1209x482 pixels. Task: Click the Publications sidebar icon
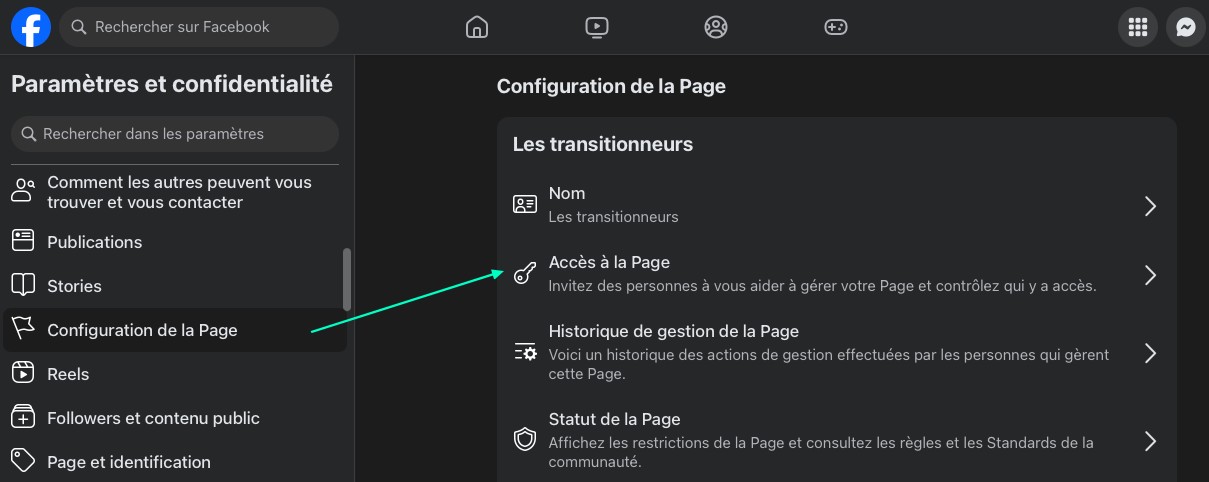pyautogui.click(x=23, y=240)
